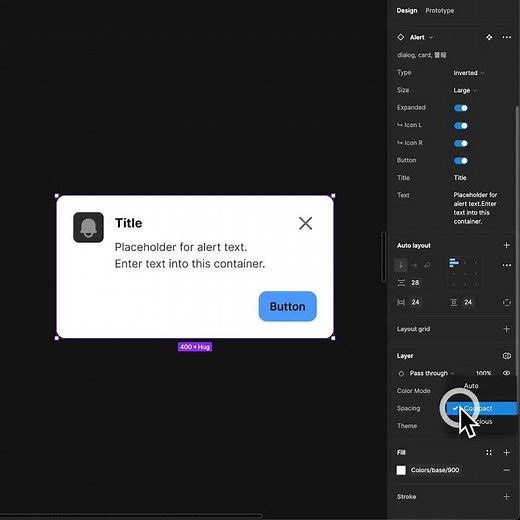
Task: Switch to the Design tab
Action: pos(407,11)
